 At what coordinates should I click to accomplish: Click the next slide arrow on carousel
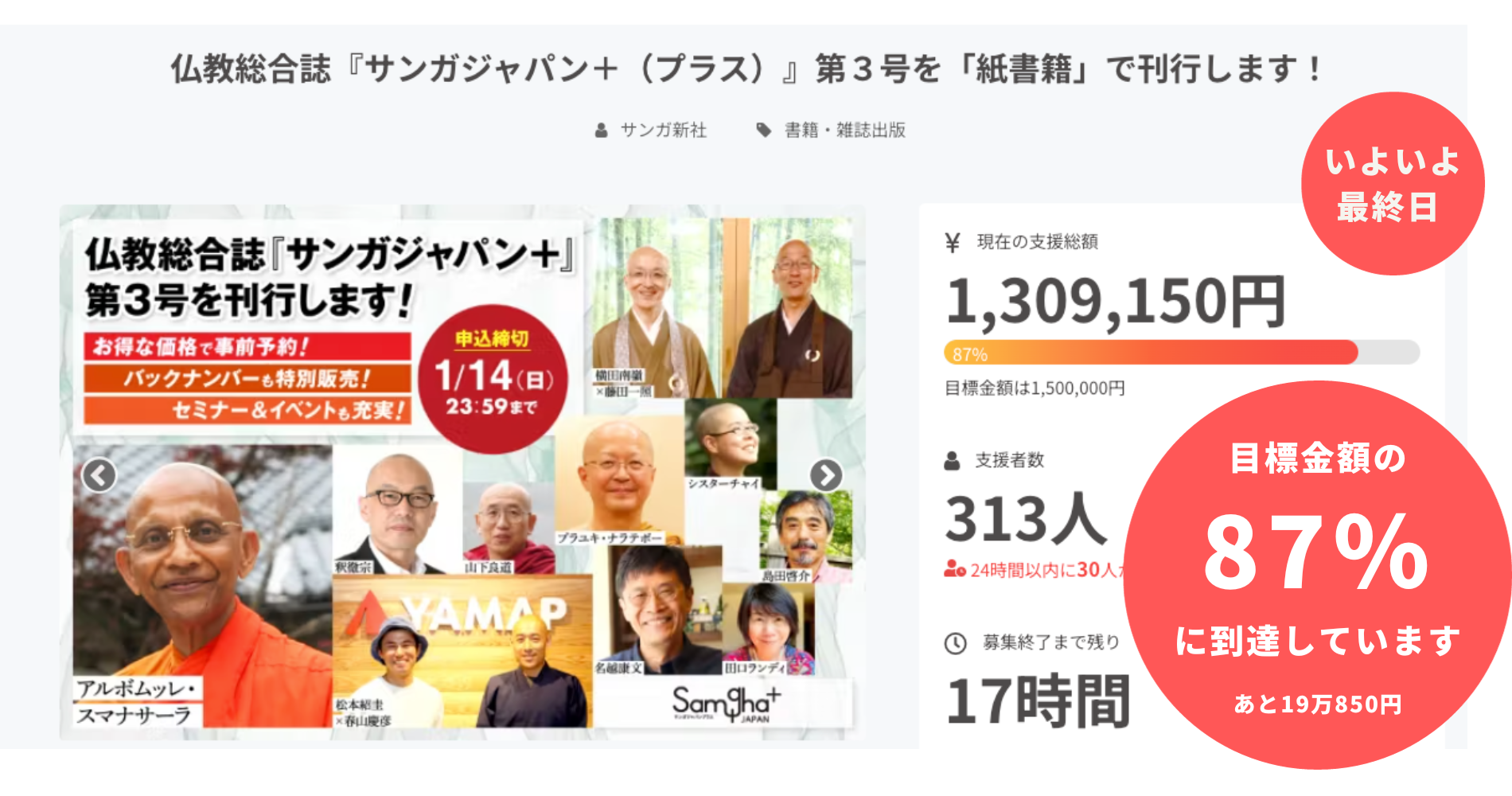pos(826,476)
